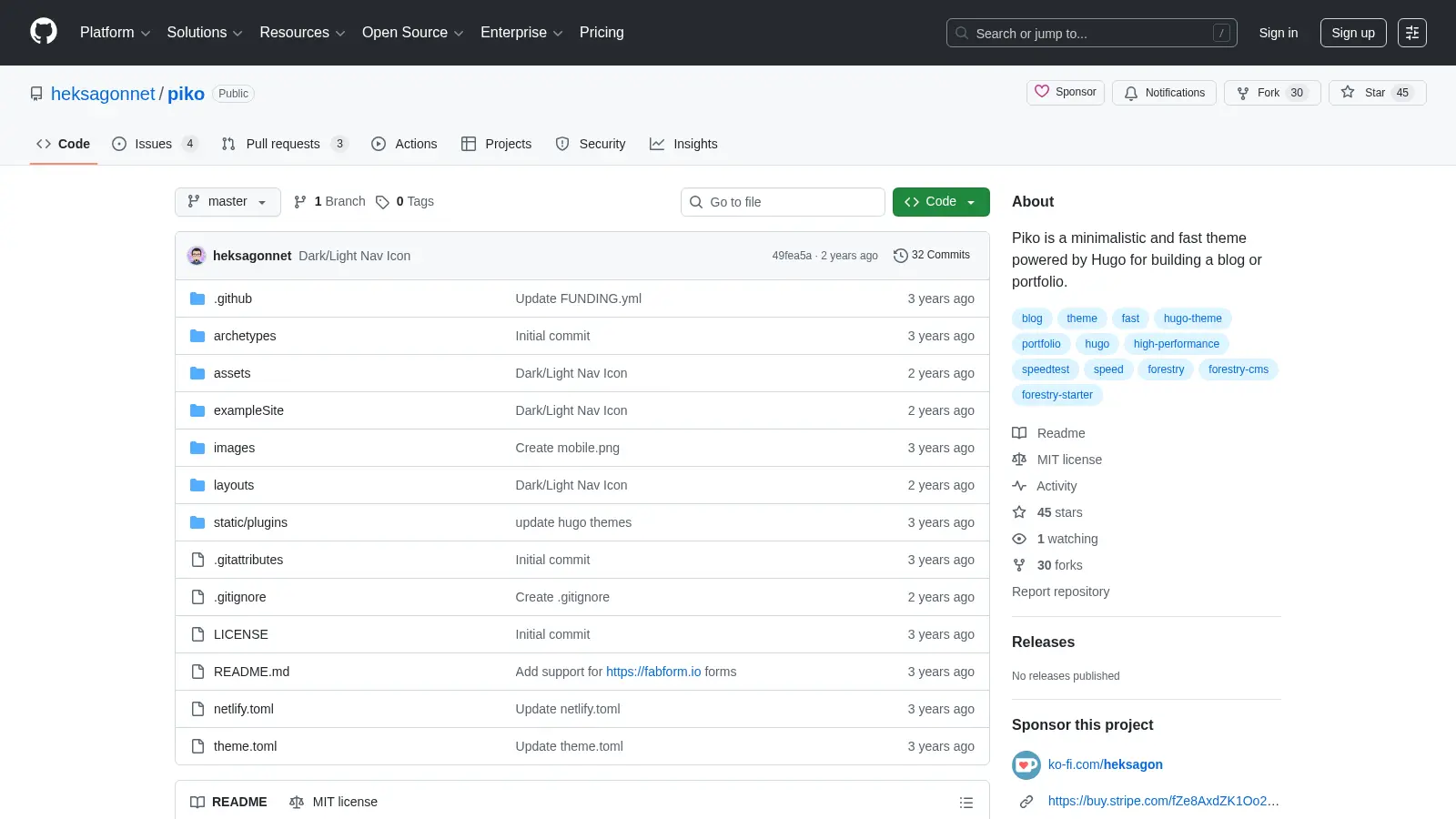Open the 32 Commits history

tap(932, 256)
